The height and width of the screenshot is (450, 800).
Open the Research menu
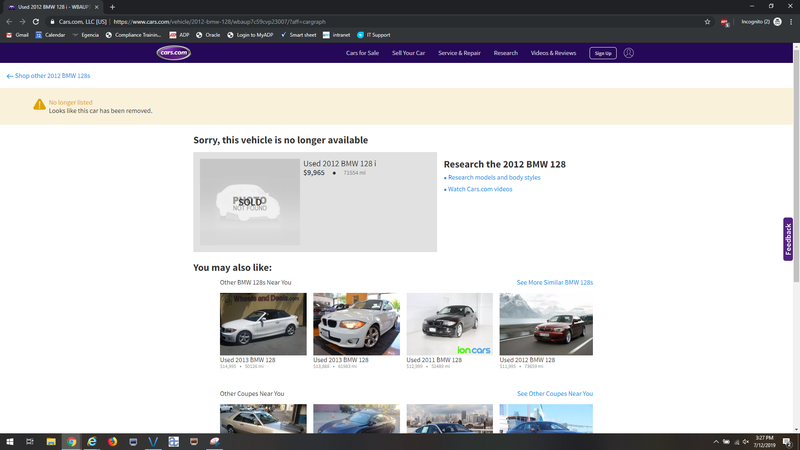click(506, 53)
